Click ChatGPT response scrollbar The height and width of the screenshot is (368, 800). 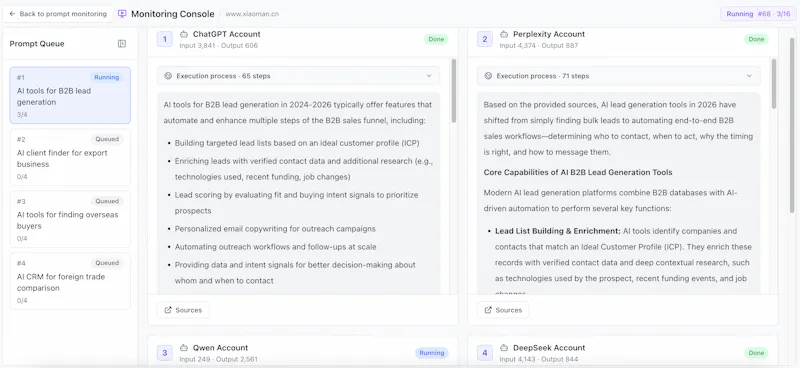454,91
